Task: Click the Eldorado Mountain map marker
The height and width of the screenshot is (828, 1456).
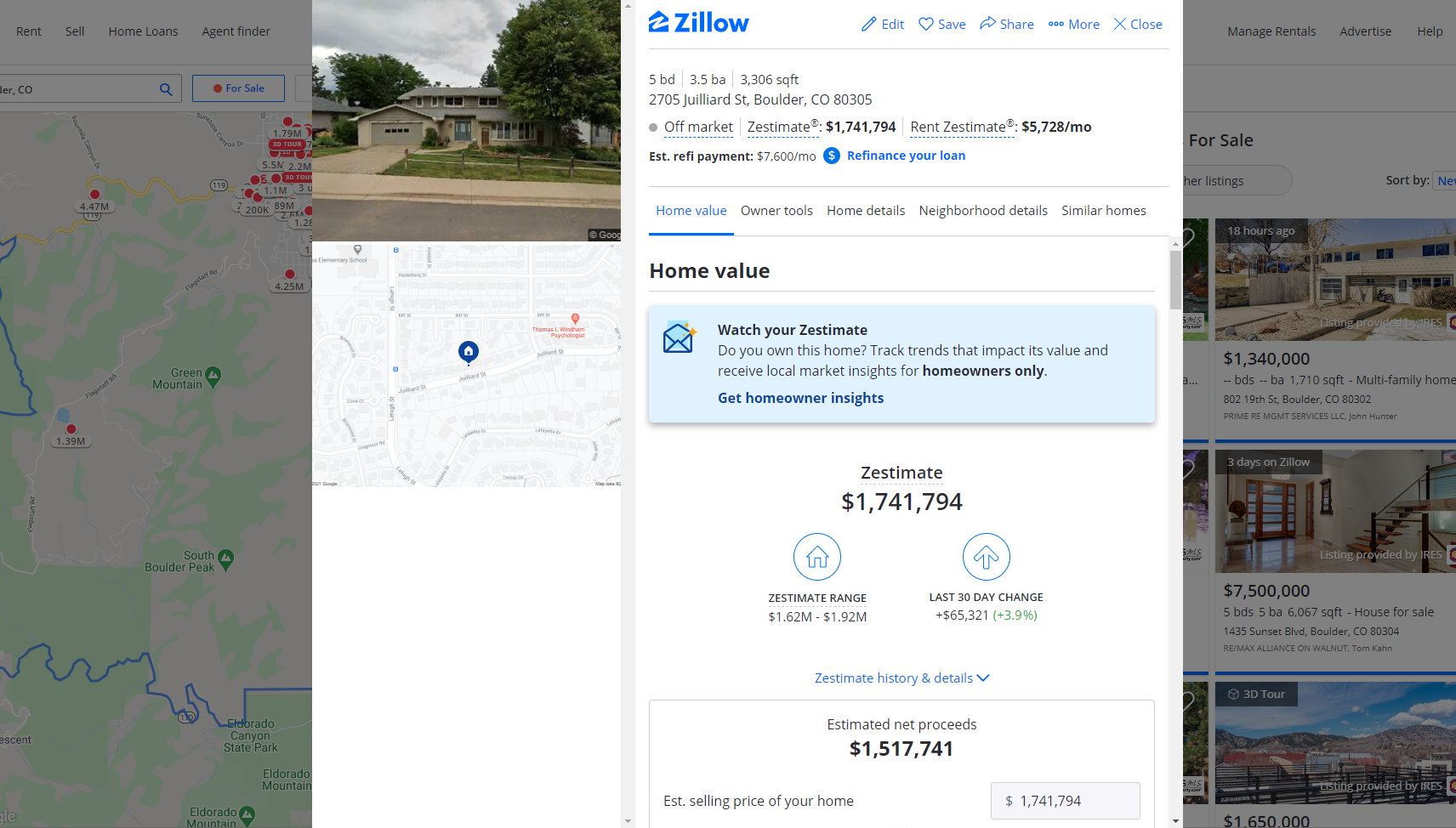Action: [x=247, y=814]
